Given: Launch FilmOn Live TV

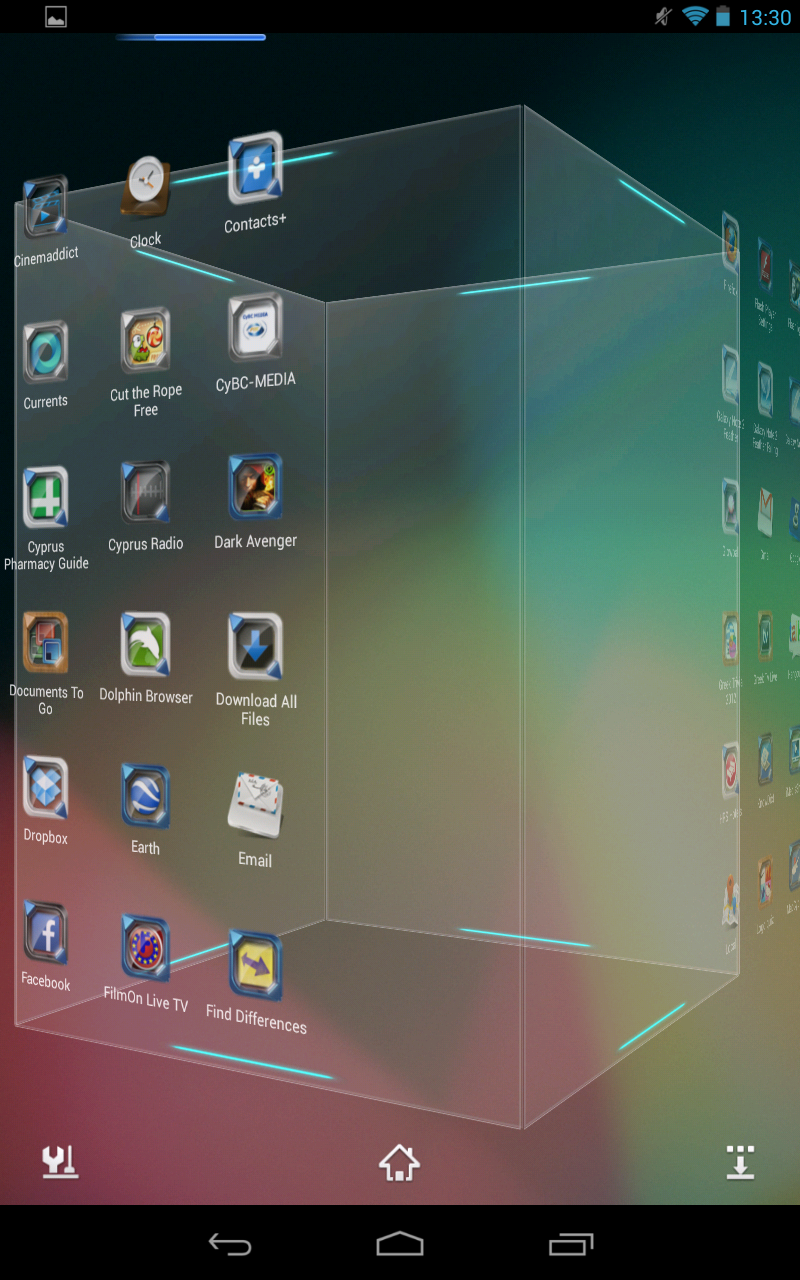Looking at the screenshot, I should pyautogui.click(x=146, y=949).
